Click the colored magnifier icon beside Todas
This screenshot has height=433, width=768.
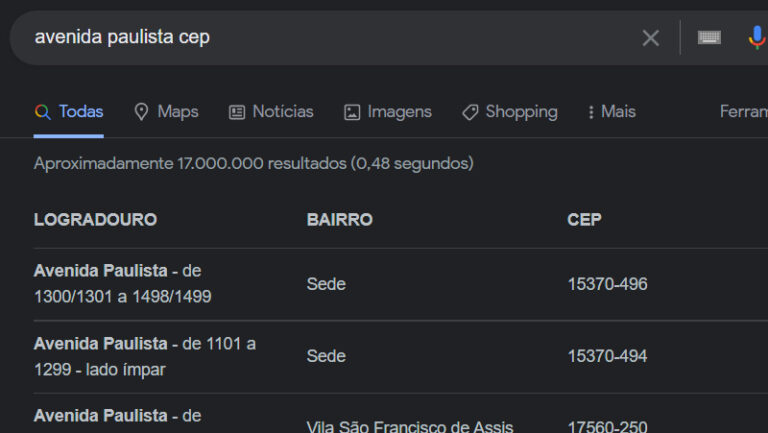coord(42,112)
